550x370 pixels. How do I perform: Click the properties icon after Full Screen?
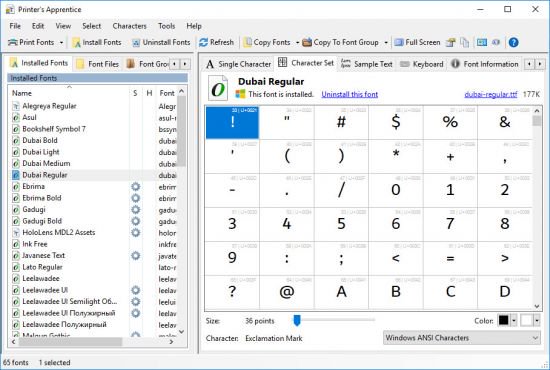[x=451, y=42]
